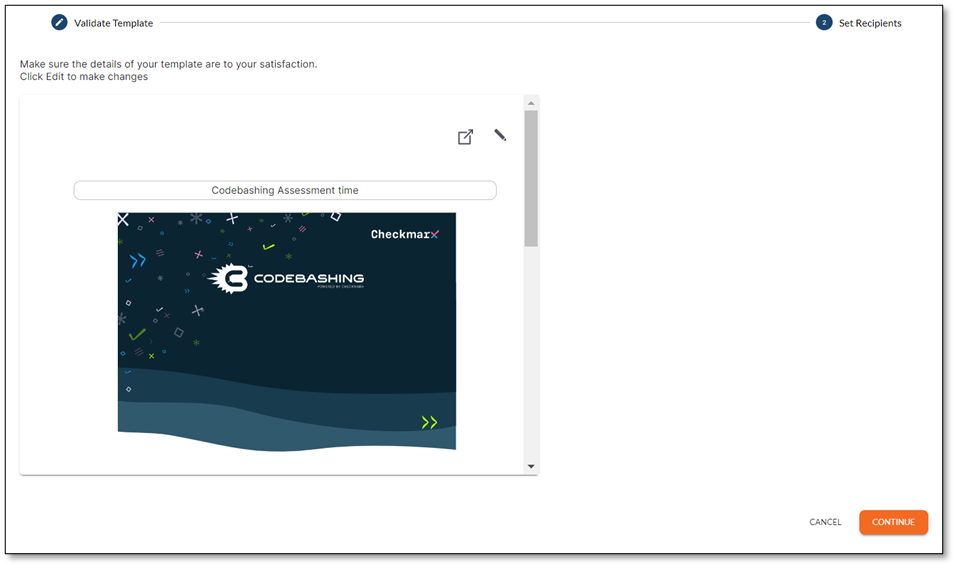Click the CANCEL button
This screenshot has width=956, height=567.
coord(825,522)
